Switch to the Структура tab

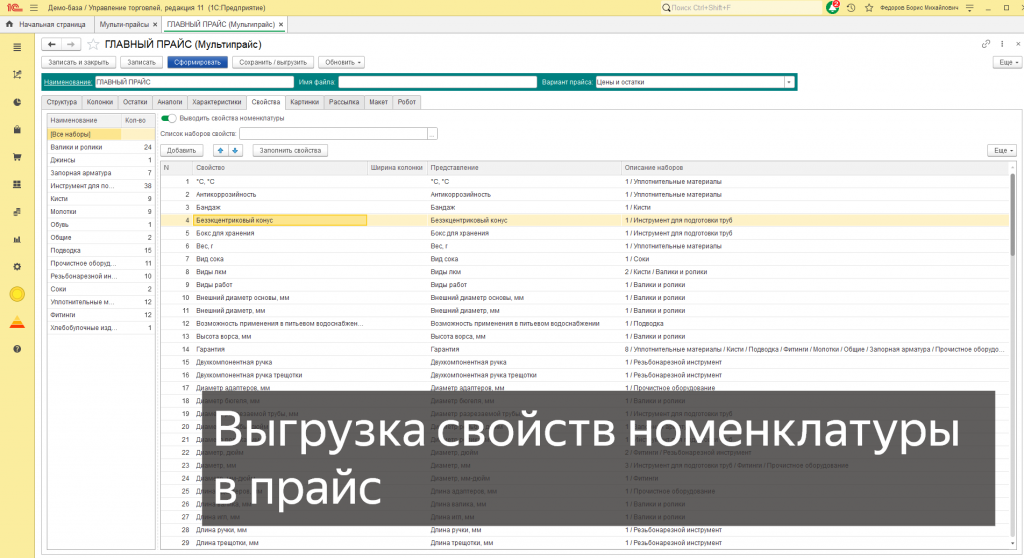pos(61,102)
